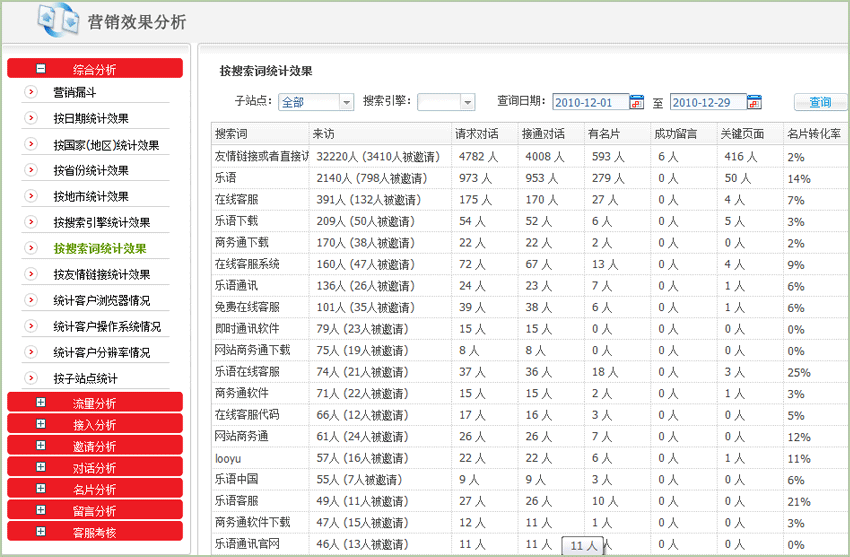Click search term 友情链接或者直接访 row
Viewport: 850px width, 557px height.
tap(262, 157)
